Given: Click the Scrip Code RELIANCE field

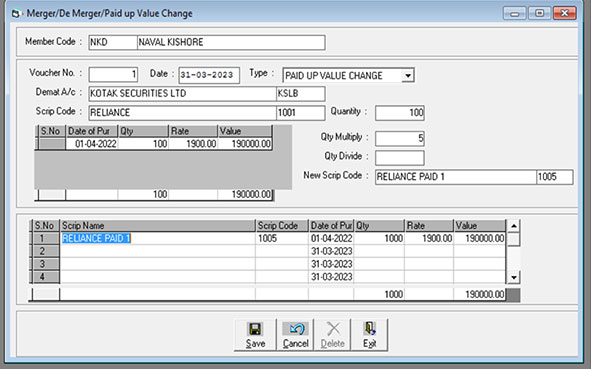Looking at the screenshot, I should click(x=182, y=113).
